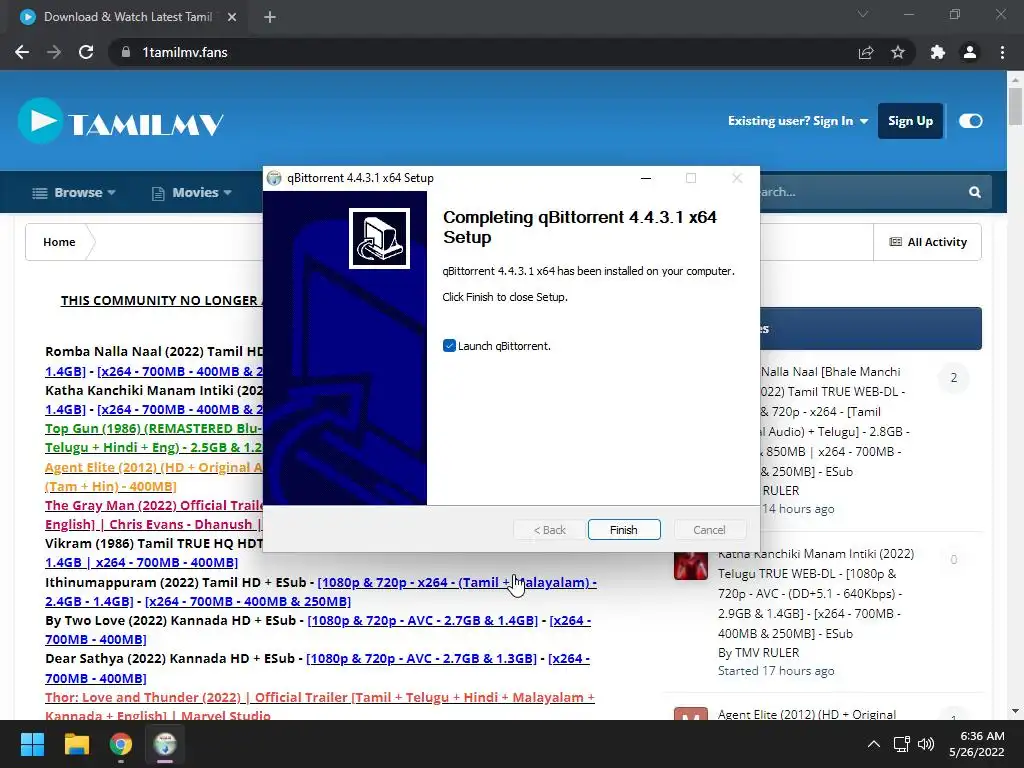Click the TamilMV logo
Image resolution: width=1024 pixels, height=768 pixels.
(121, 121)
